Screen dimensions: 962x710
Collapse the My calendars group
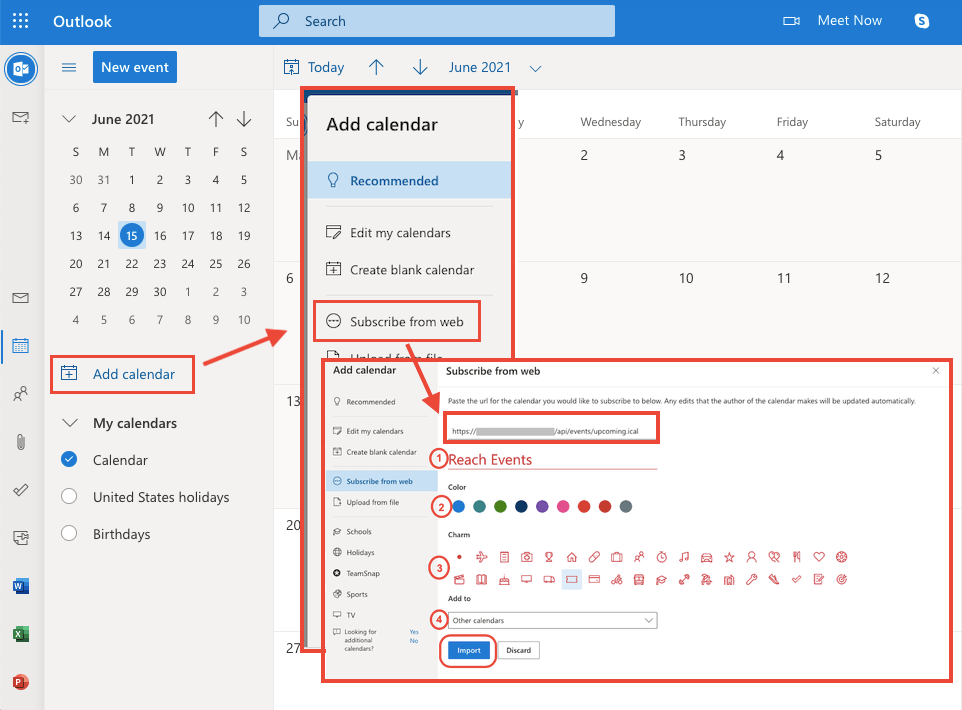70,423
